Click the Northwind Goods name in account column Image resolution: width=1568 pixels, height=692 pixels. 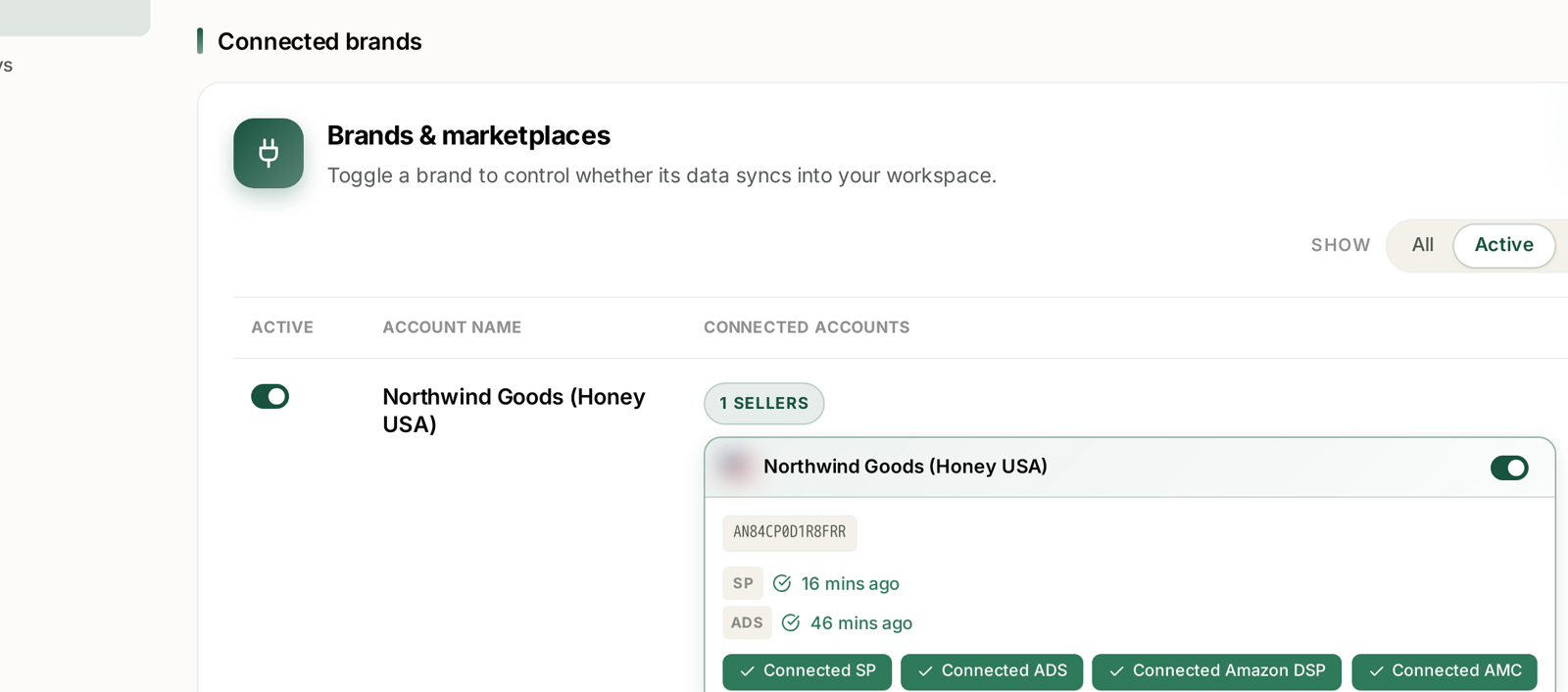[514, 411]
